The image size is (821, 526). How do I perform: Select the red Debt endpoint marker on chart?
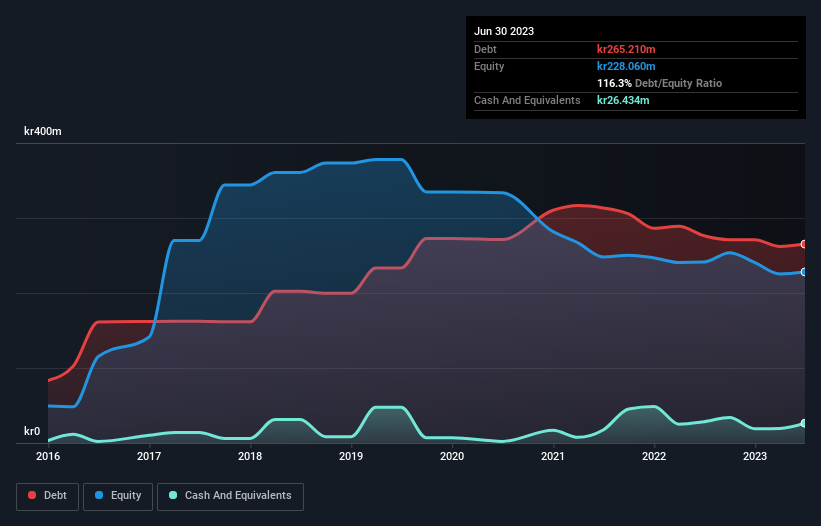(804, 244)
